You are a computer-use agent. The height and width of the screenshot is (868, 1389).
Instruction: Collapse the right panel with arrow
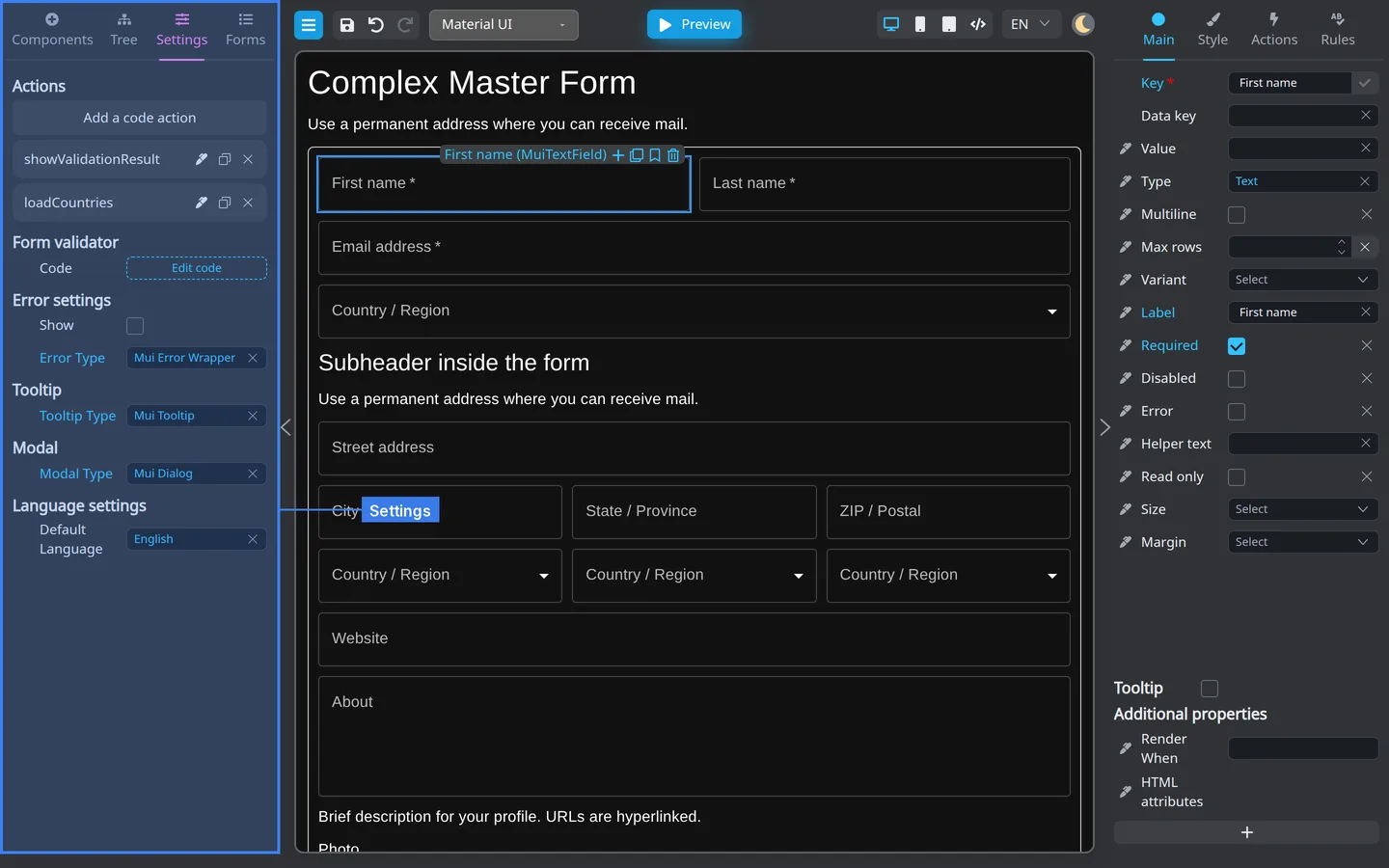click(x=1105, y=427)
